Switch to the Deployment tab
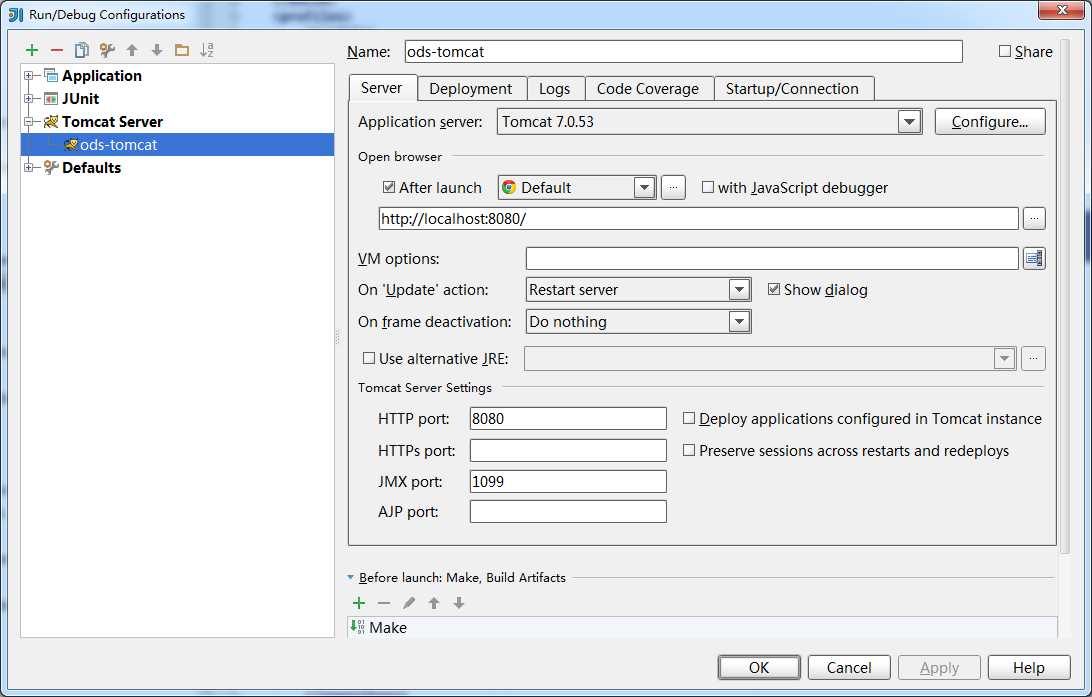 click(471, 89)
